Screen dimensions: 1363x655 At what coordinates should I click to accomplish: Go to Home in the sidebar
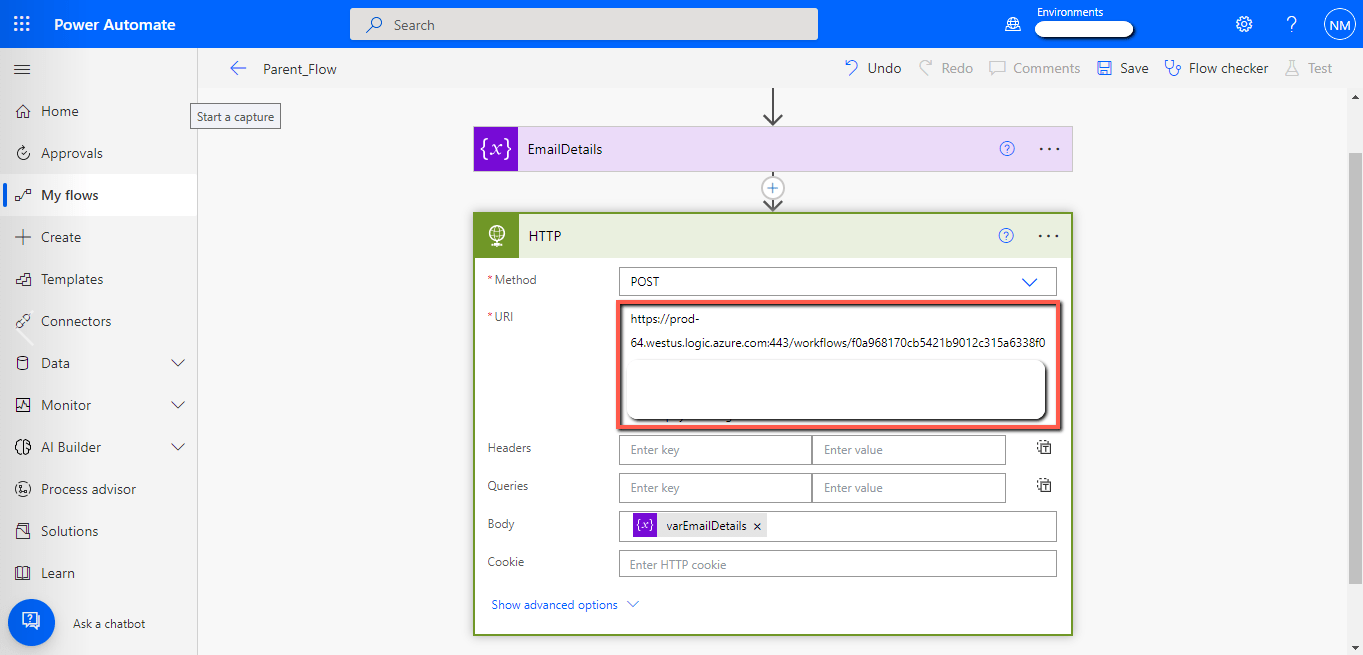(98, 111)
